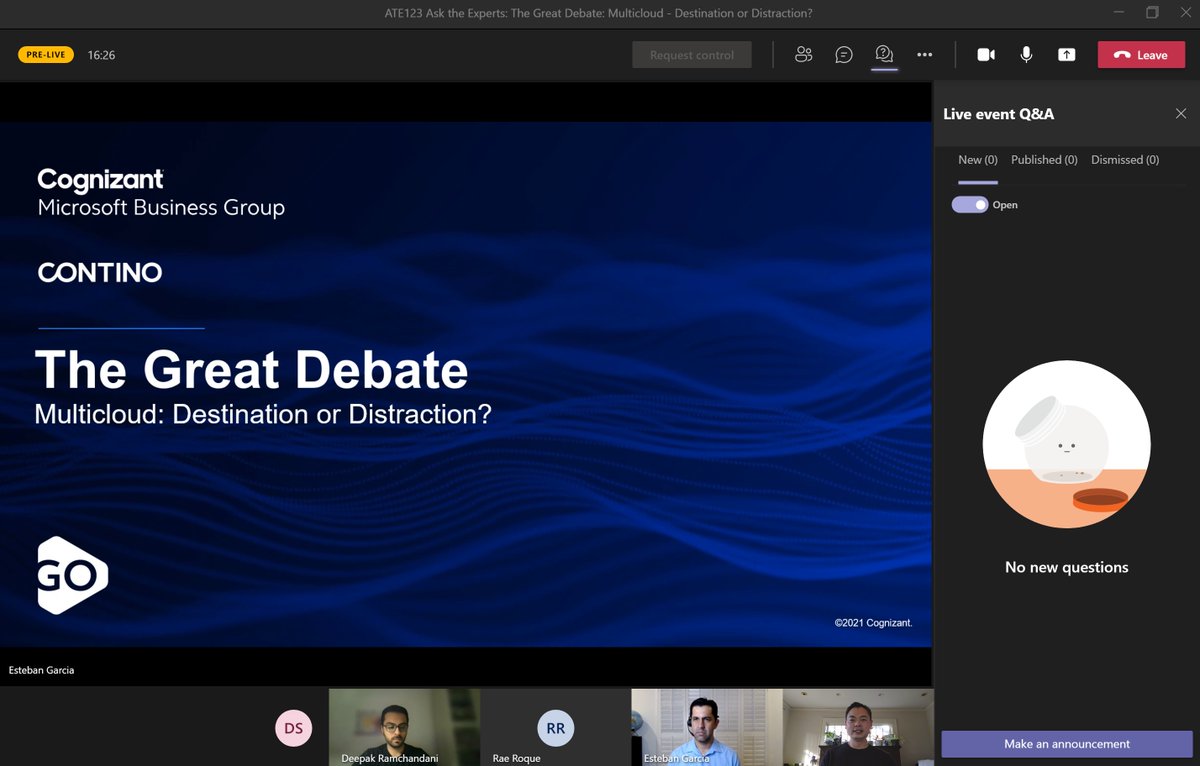Open the meeting chat icon
Viewport: 1200px width, 766px height.
[844, 55]
